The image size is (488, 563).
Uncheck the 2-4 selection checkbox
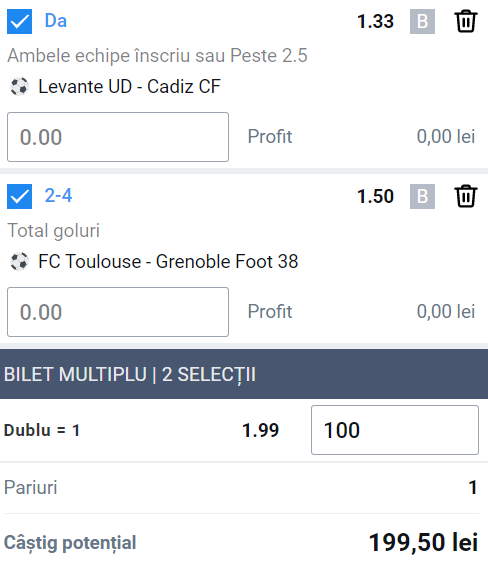pyautogui.click(x=19, y=196)
